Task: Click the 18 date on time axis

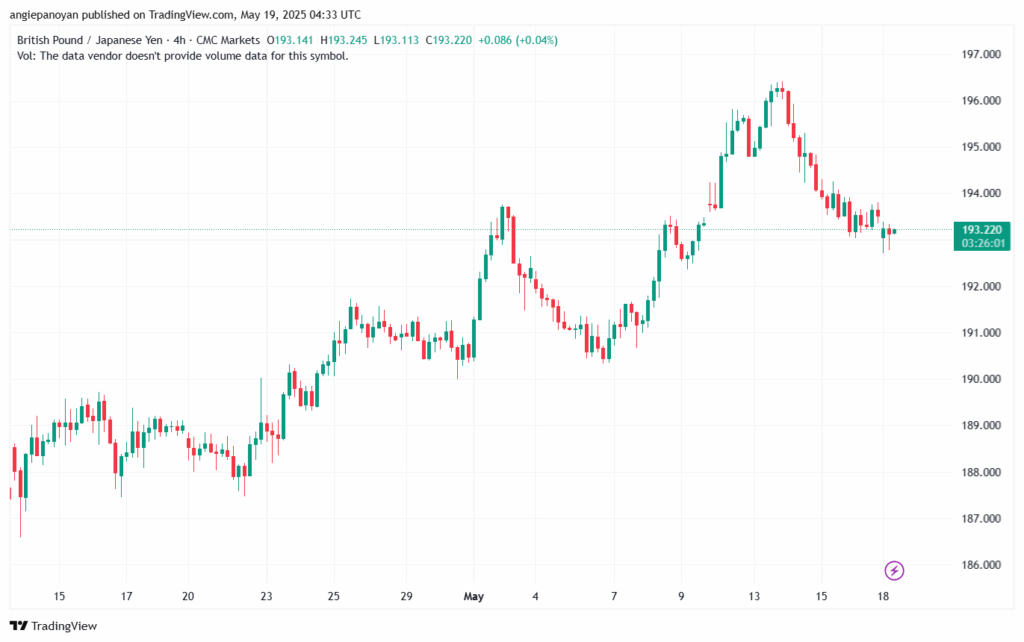Action: (884, 597)
